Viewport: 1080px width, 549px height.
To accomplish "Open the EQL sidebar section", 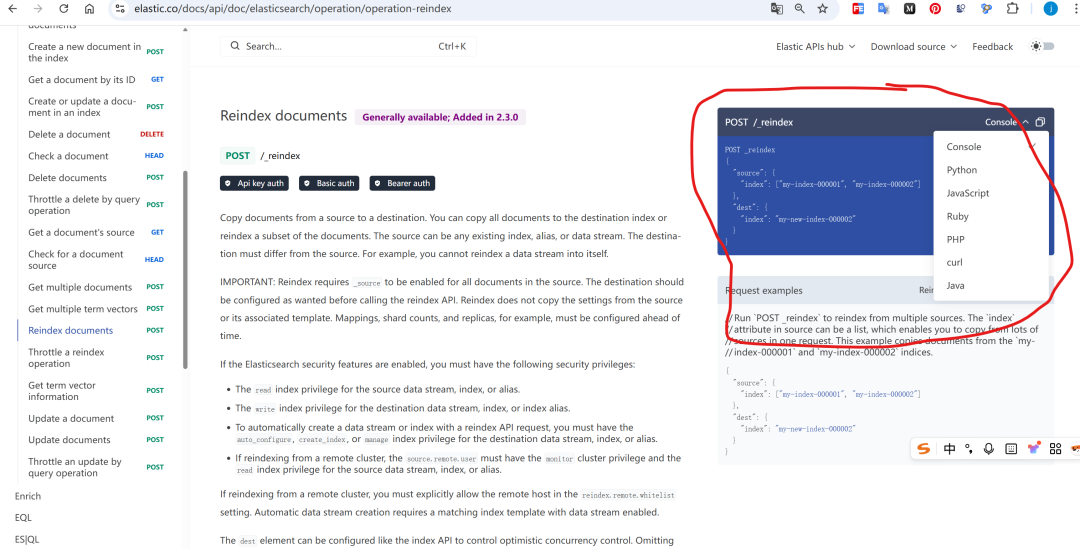I will coord(23,518).
